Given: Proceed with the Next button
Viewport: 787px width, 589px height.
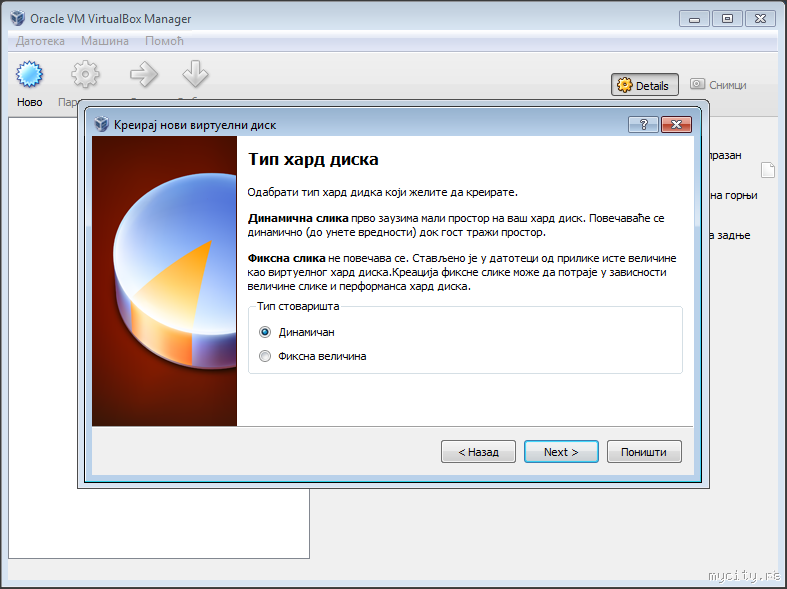Looking at the screenshot, I should (561, 452).
